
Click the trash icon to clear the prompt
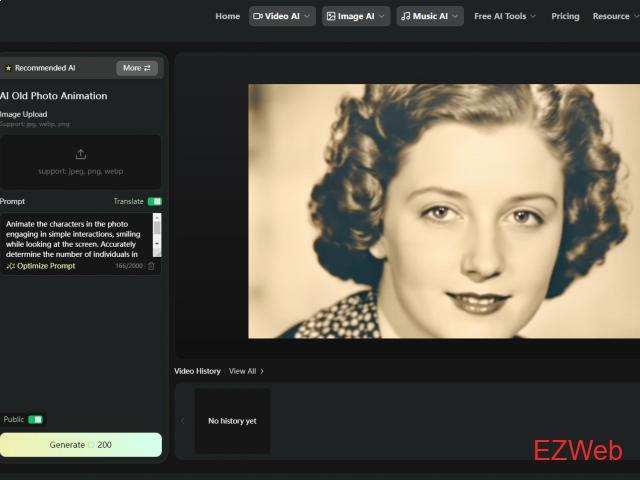(152, 266)
